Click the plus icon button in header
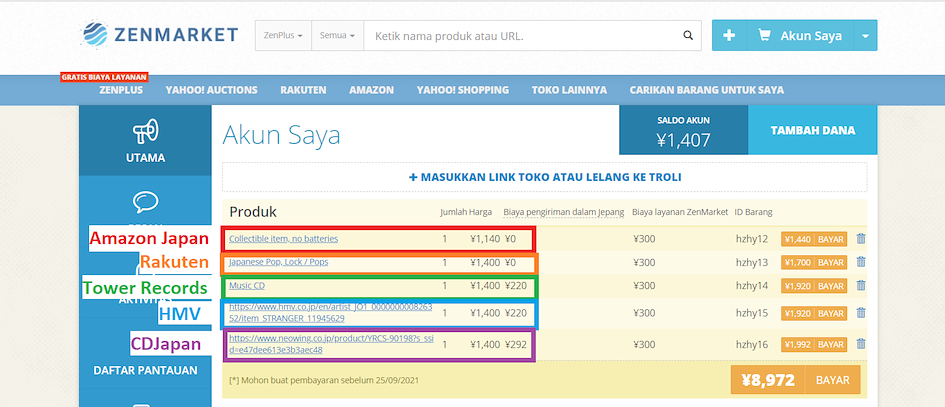The image size is (945, 407). [729, 36]
